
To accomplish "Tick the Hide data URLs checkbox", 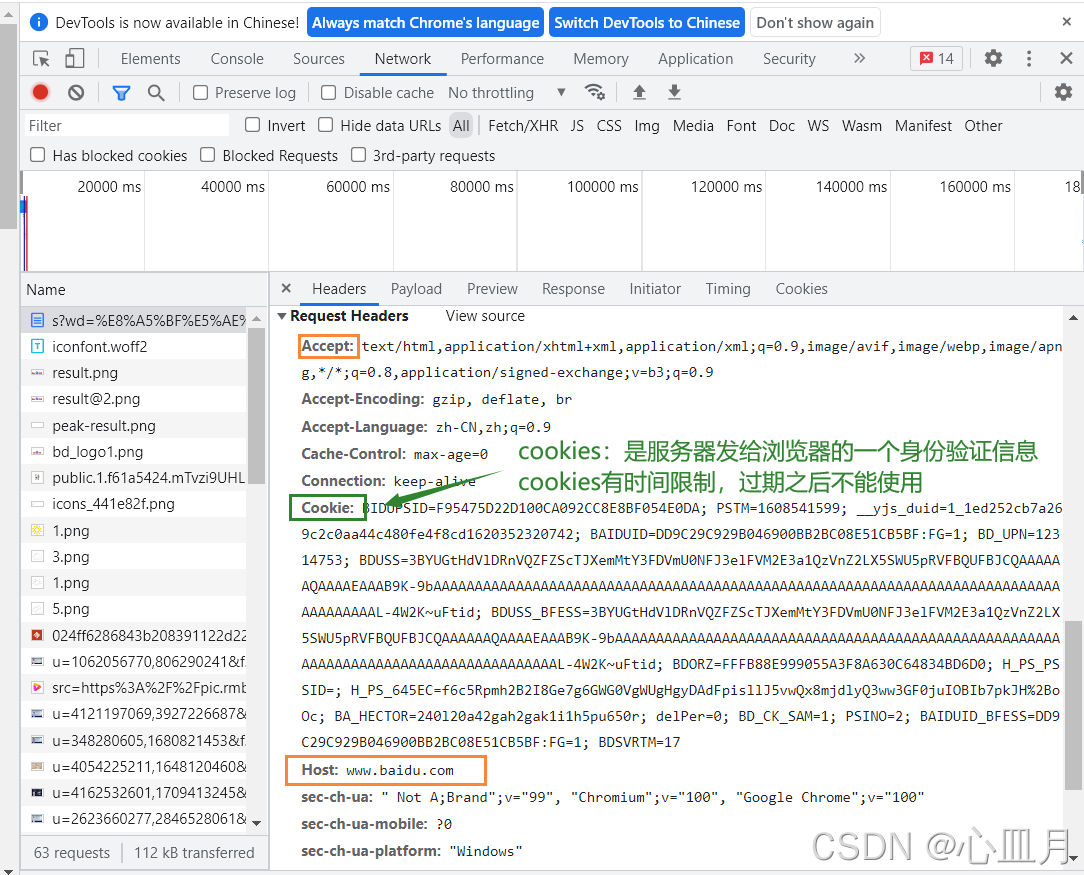I will pos(326,125).
